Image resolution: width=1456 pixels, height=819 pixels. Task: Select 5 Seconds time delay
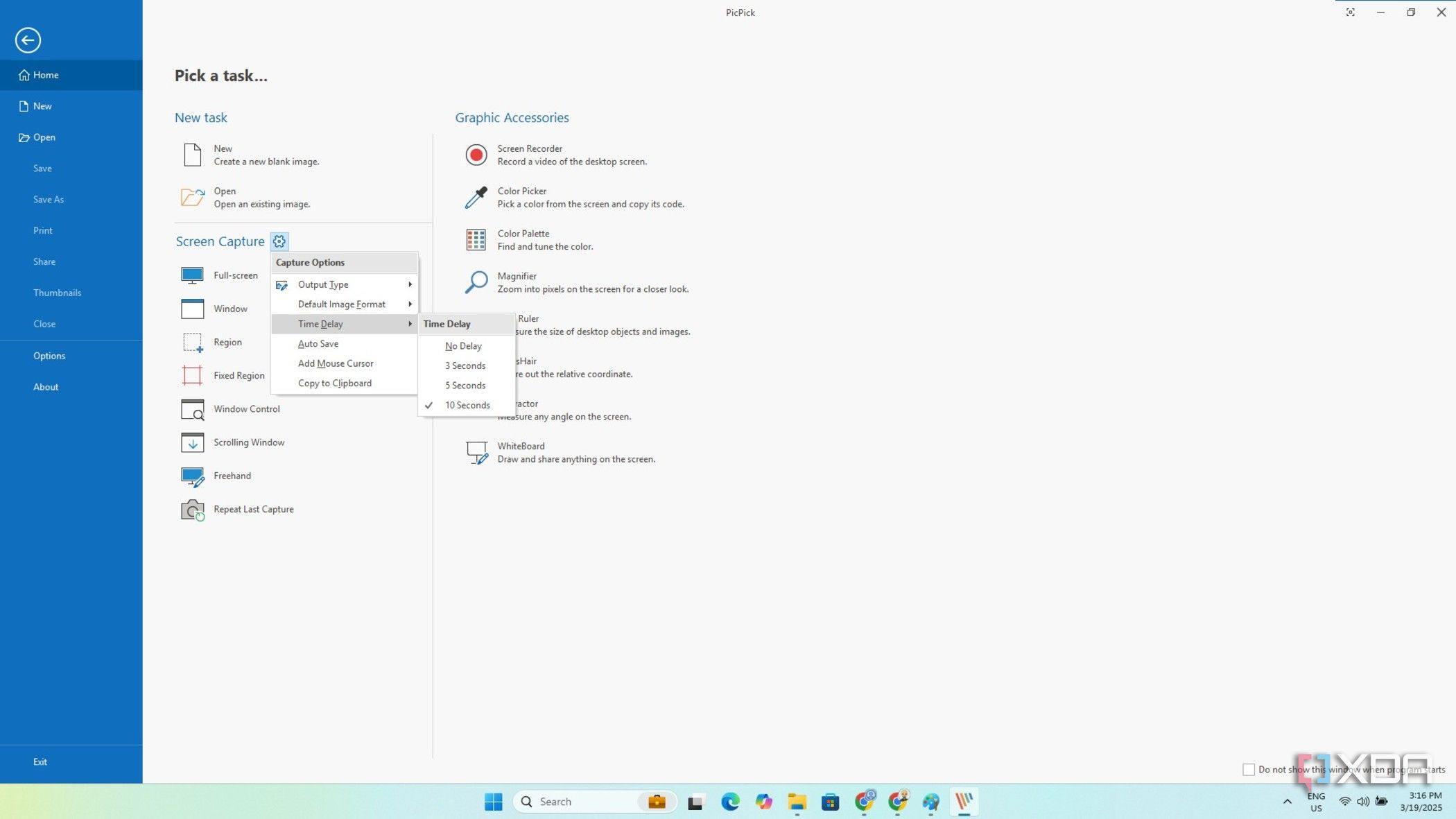465,385
